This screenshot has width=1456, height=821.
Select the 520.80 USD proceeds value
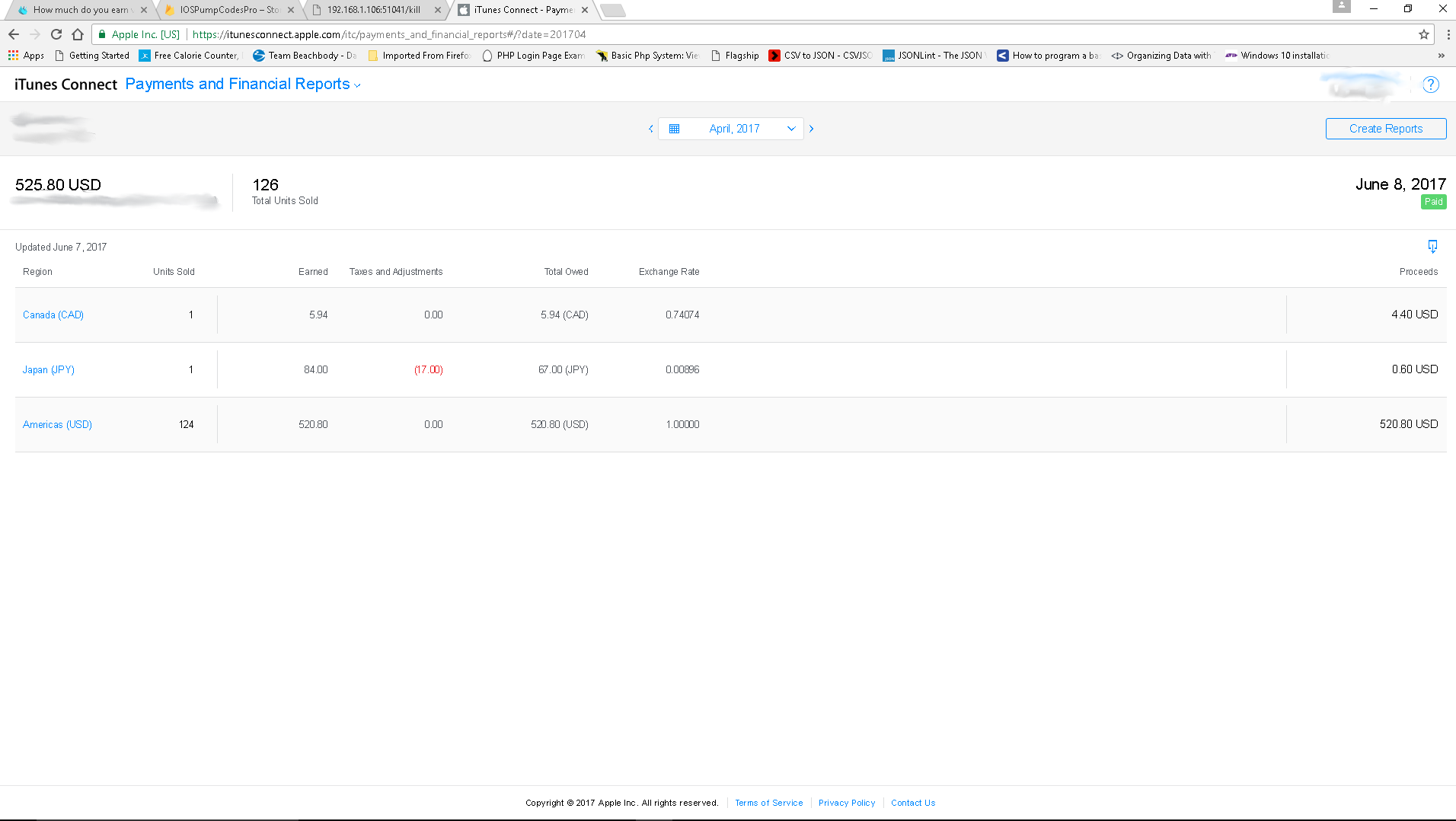pos(1409,425)
